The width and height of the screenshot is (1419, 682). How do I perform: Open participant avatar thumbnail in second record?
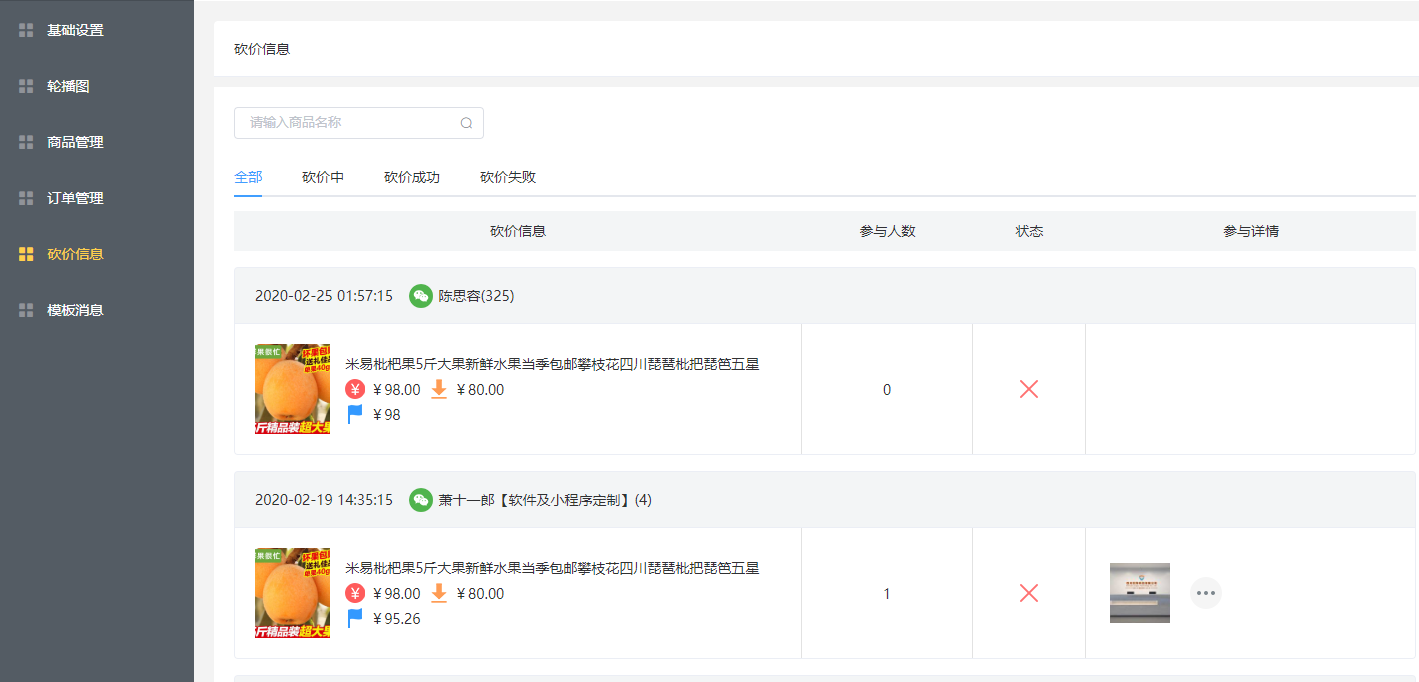[x=1140, y=593]
